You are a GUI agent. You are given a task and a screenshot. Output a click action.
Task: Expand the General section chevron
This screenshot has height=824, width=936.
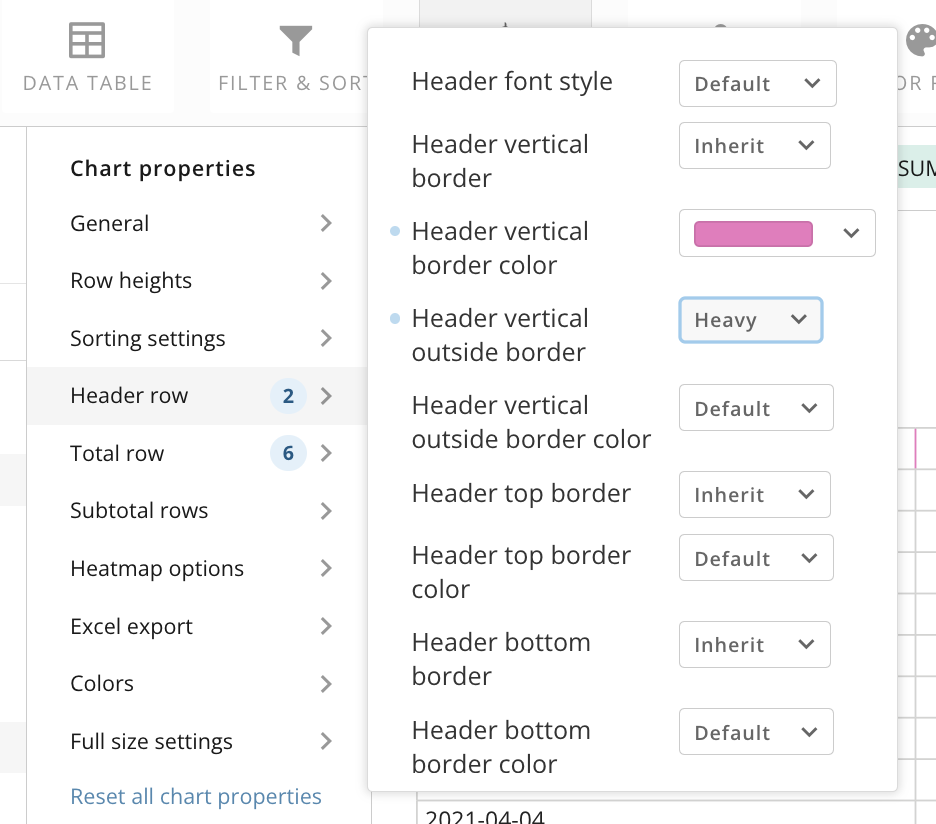(x=326, y=224)
